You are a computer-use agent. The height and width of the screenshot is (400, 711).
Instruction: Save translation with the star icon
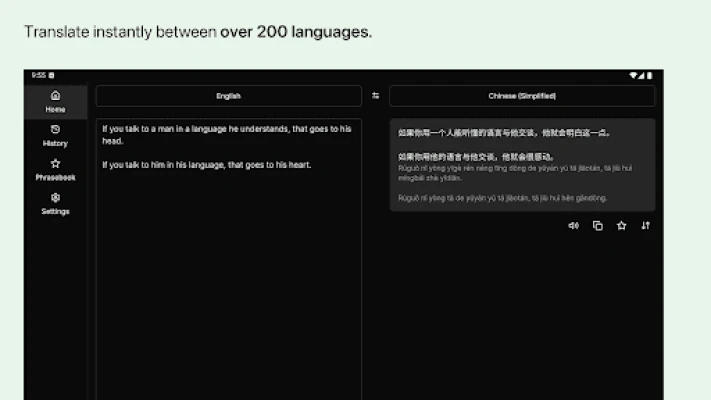click(621, 226)
